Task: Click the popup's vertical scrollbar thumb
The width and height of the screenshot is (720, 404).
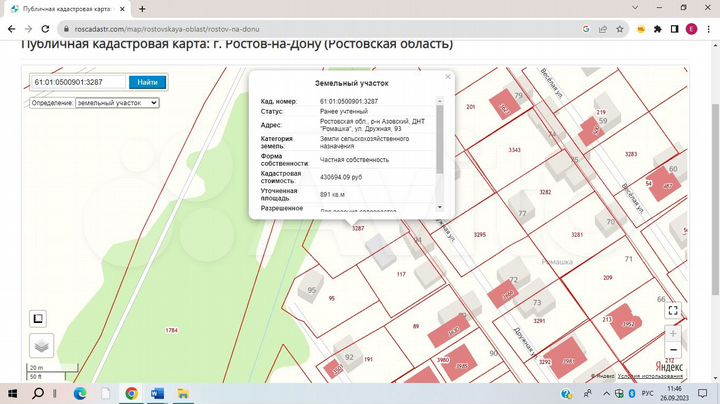Action: (x=439, y=139)
